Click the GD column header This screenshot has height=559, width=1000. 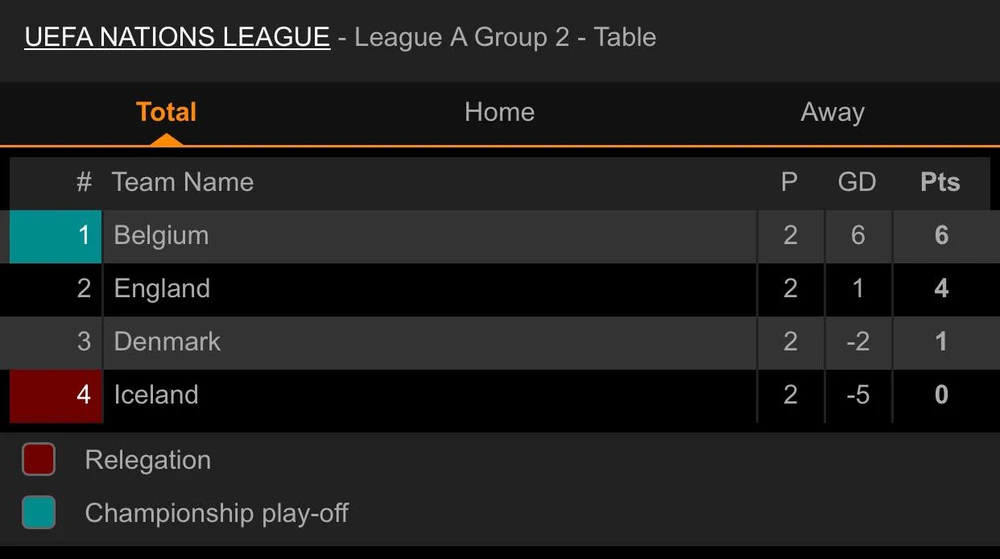tap(857, 182)
